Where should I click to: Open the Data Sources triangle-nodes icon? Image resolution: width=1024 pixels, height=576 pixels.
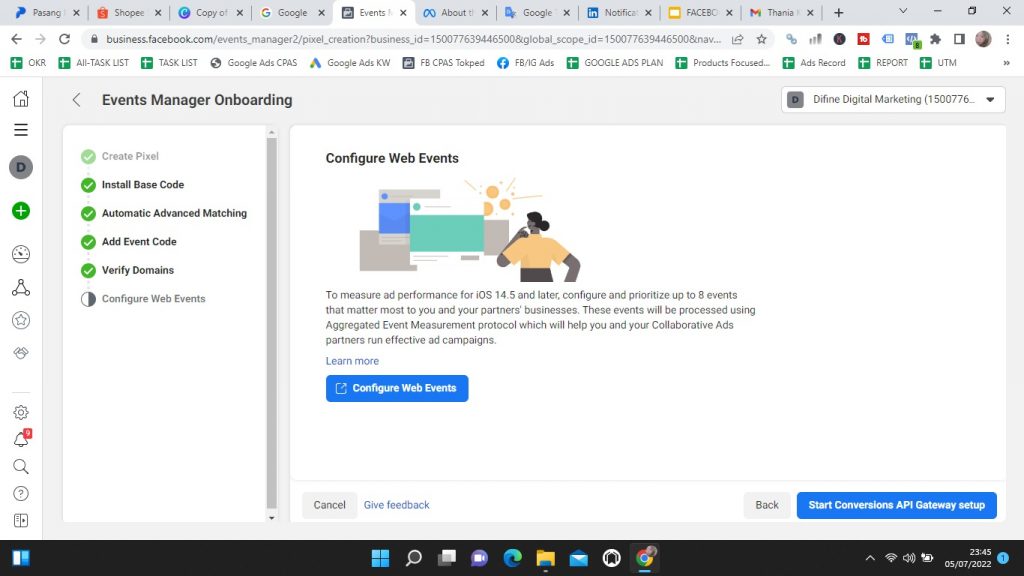[x=20, y=288]
